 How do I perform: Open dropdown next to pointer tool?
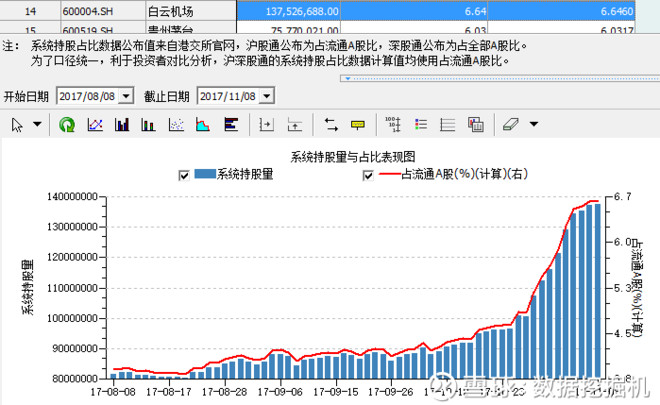coord(37,124)
